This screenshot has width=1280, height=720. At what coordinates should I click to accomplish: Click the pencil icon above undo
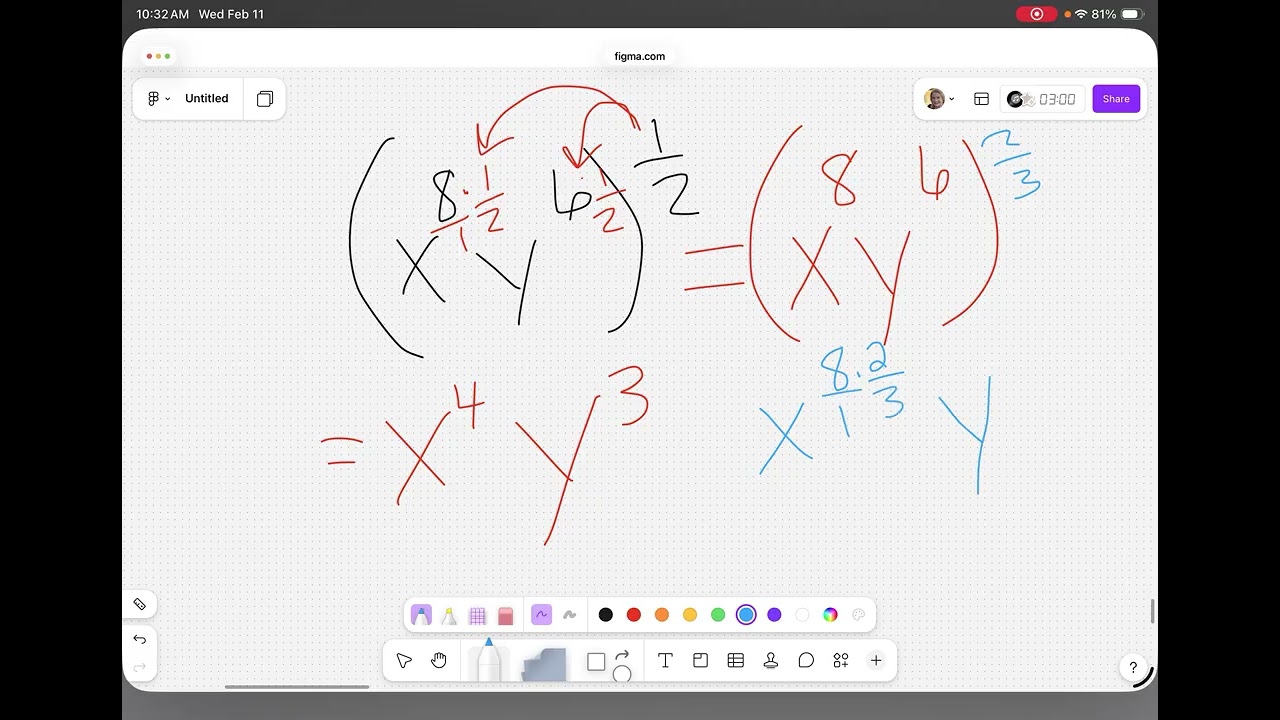(139, 604)
